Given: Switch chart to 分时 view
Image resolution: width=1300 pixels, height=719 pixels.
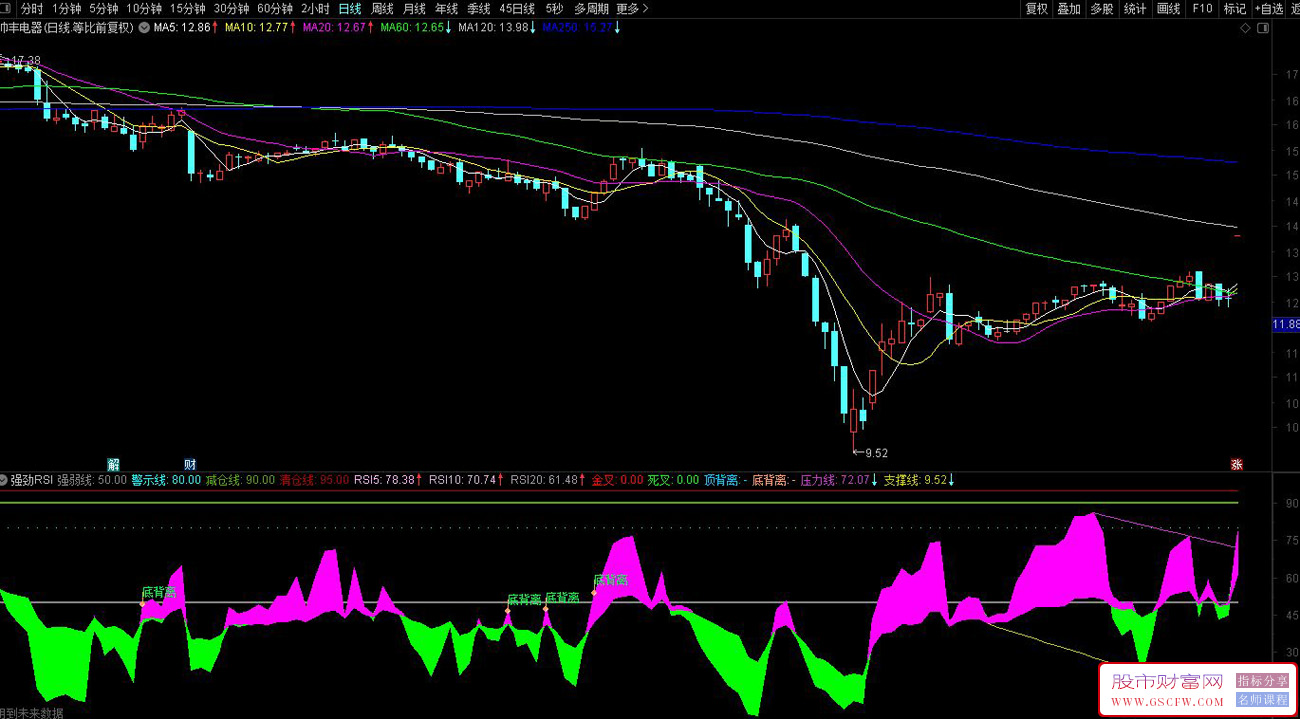Looking at the screenshot, I should tap(33, 8).
